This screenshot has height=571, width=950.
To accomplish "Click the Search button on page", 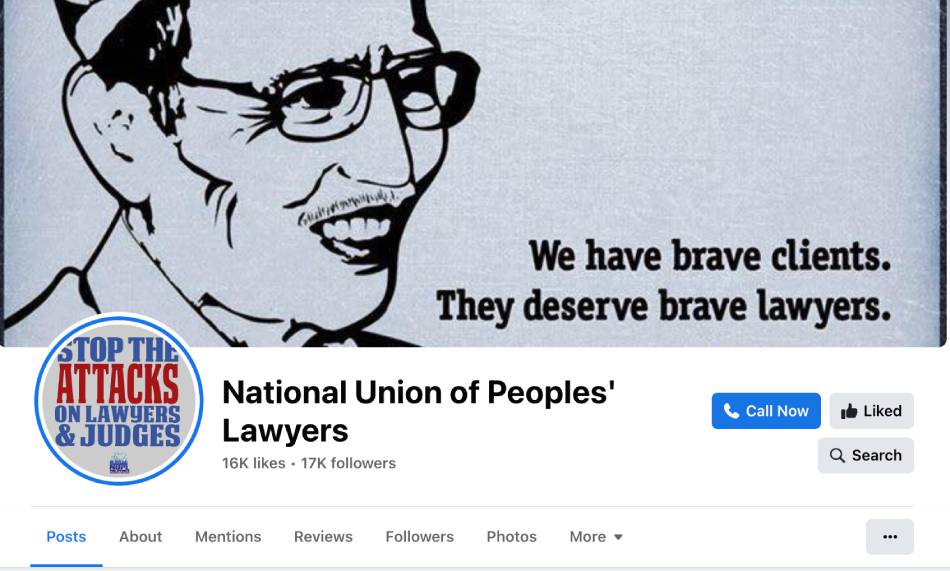I will click(x=865, y=455).
